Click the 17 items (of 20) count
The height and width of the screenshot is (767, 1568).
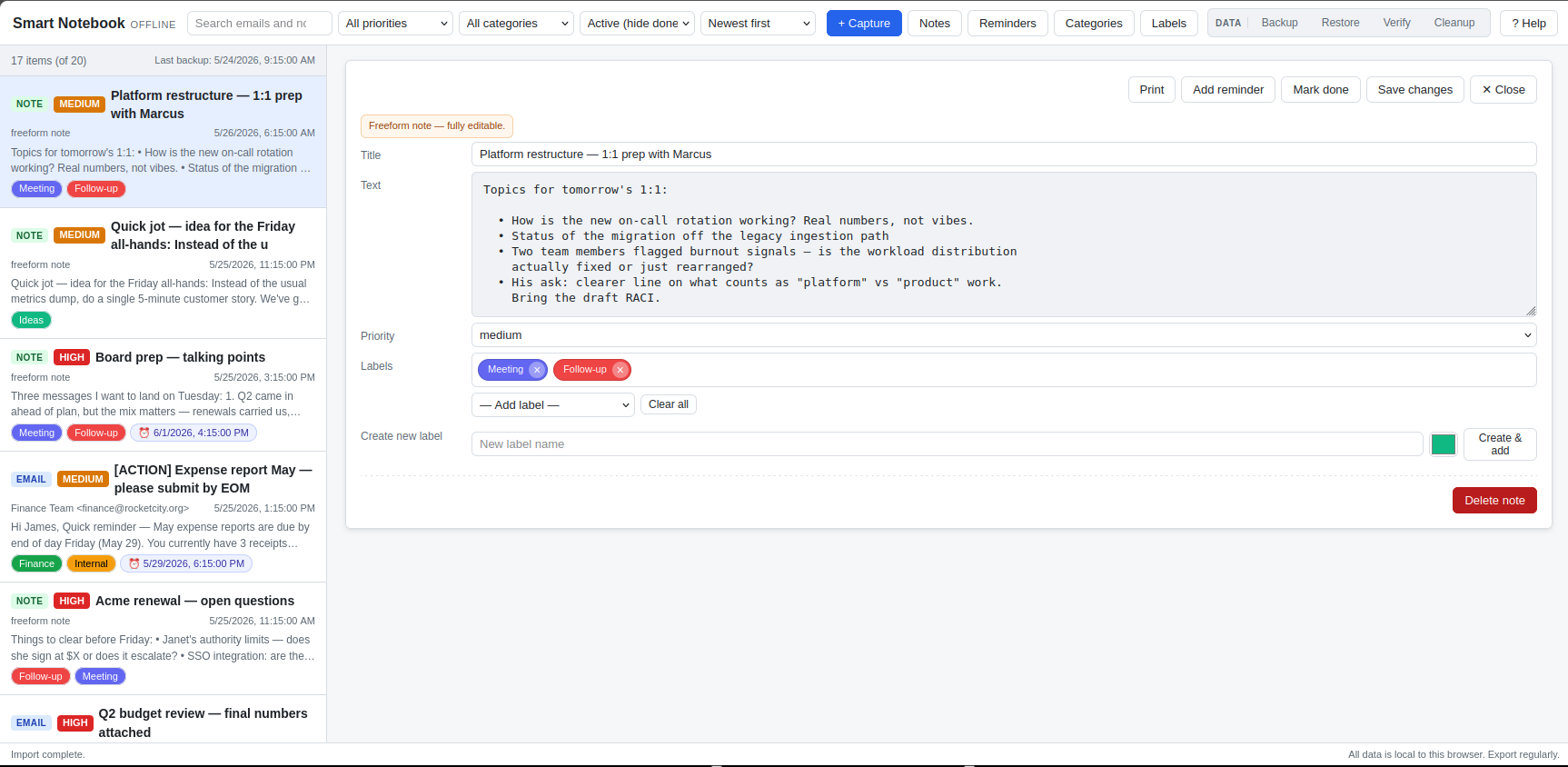[49, 61]
